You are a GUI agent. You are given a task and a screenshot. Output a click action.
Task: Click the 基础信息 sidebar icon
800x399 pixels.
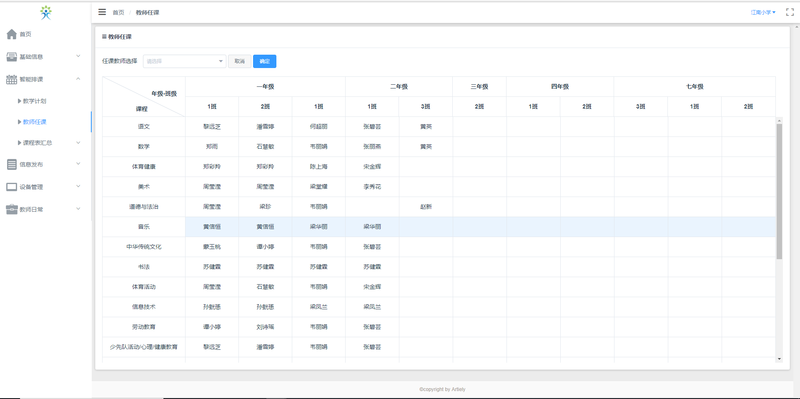coord(12,57)
